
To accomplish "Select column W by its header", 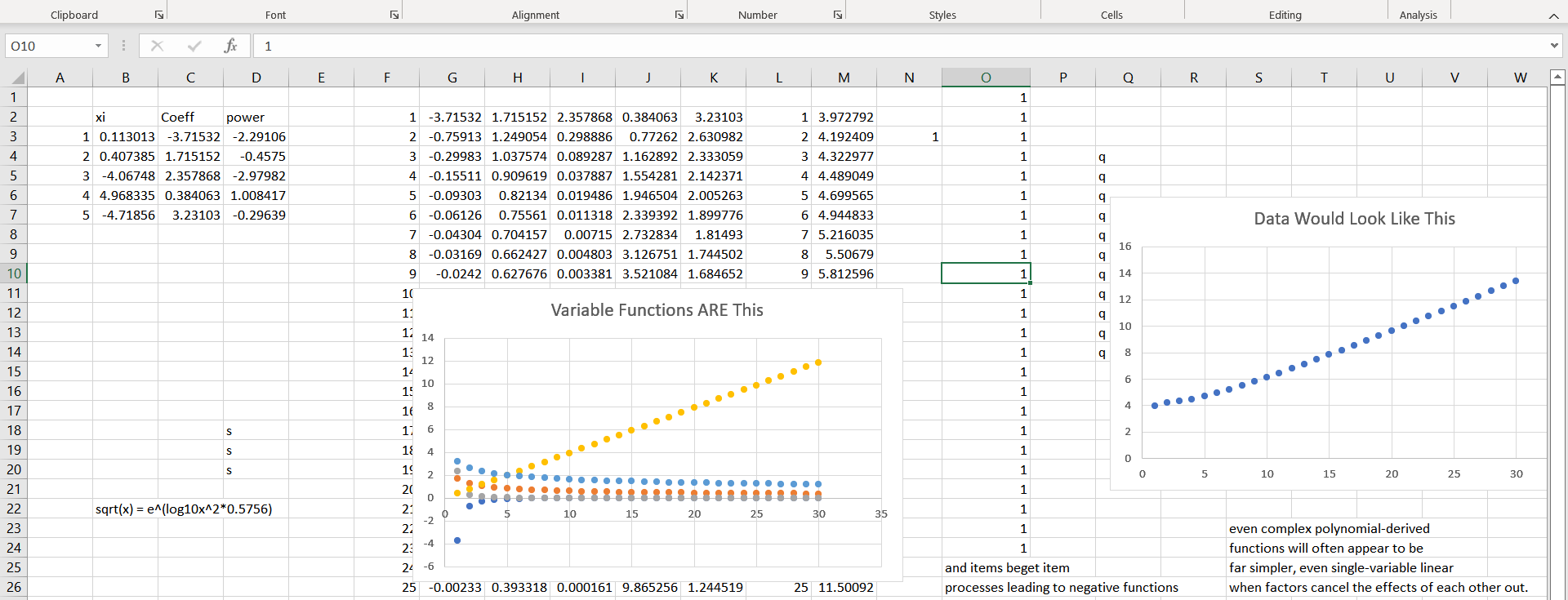I will pyautogui.click(x=1520, y=78).
